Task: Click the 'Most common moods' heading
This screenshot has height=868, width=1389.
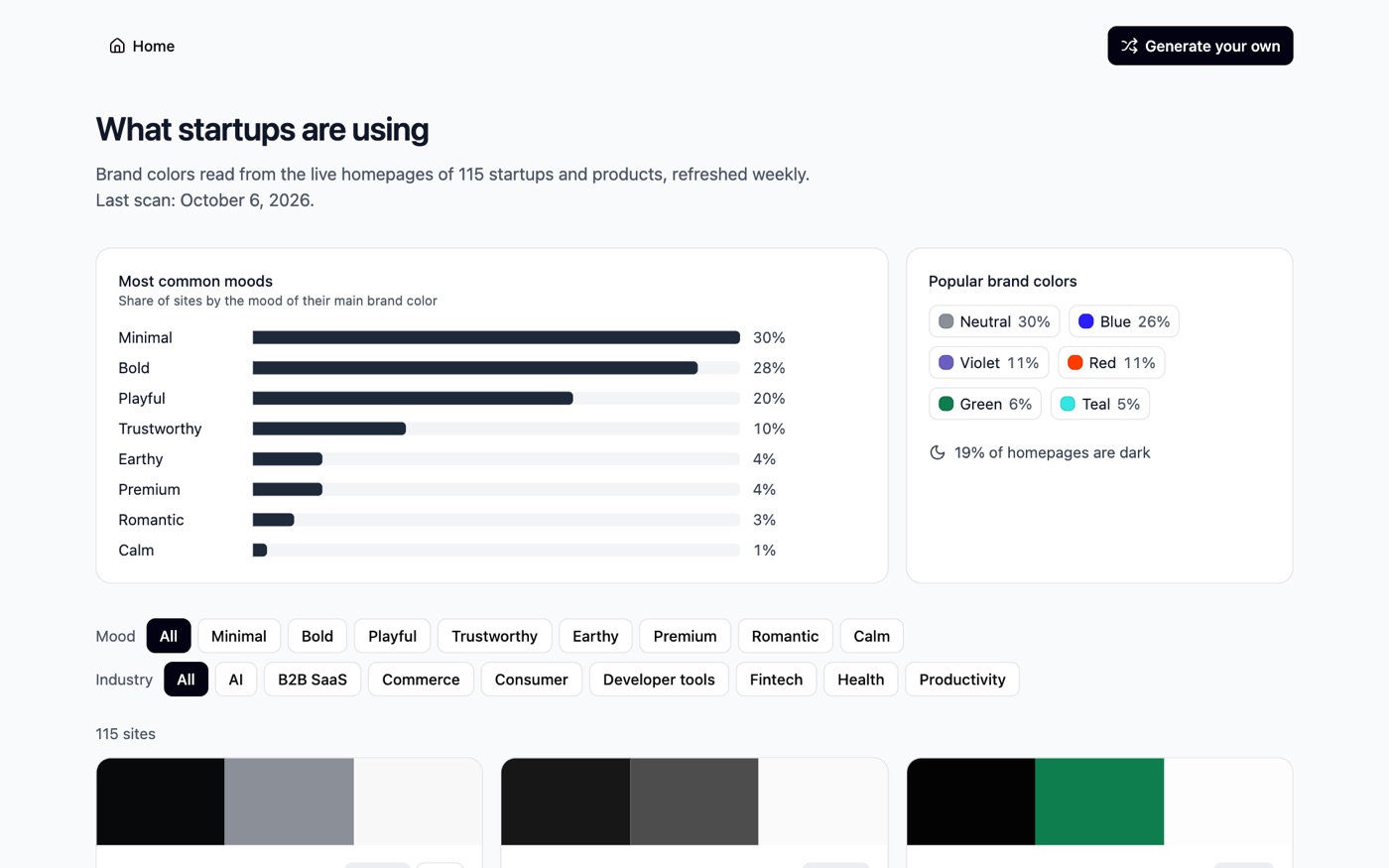Action: click(x=195, y=282)
